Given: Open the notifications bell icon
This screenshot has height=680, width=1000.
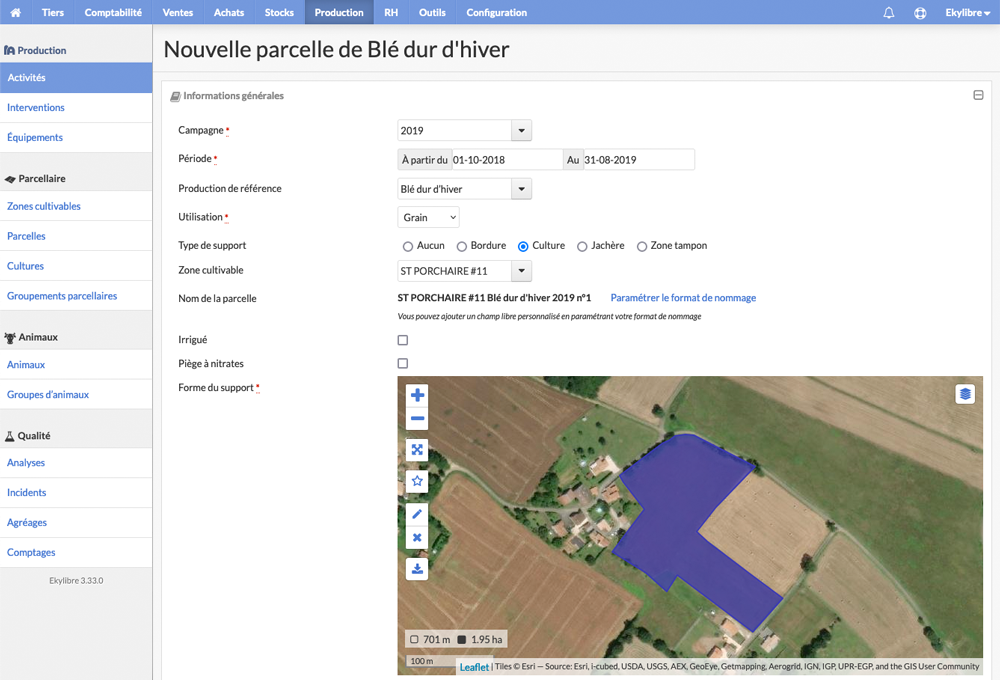Looking at the screenshot, I should coord(888,12).
